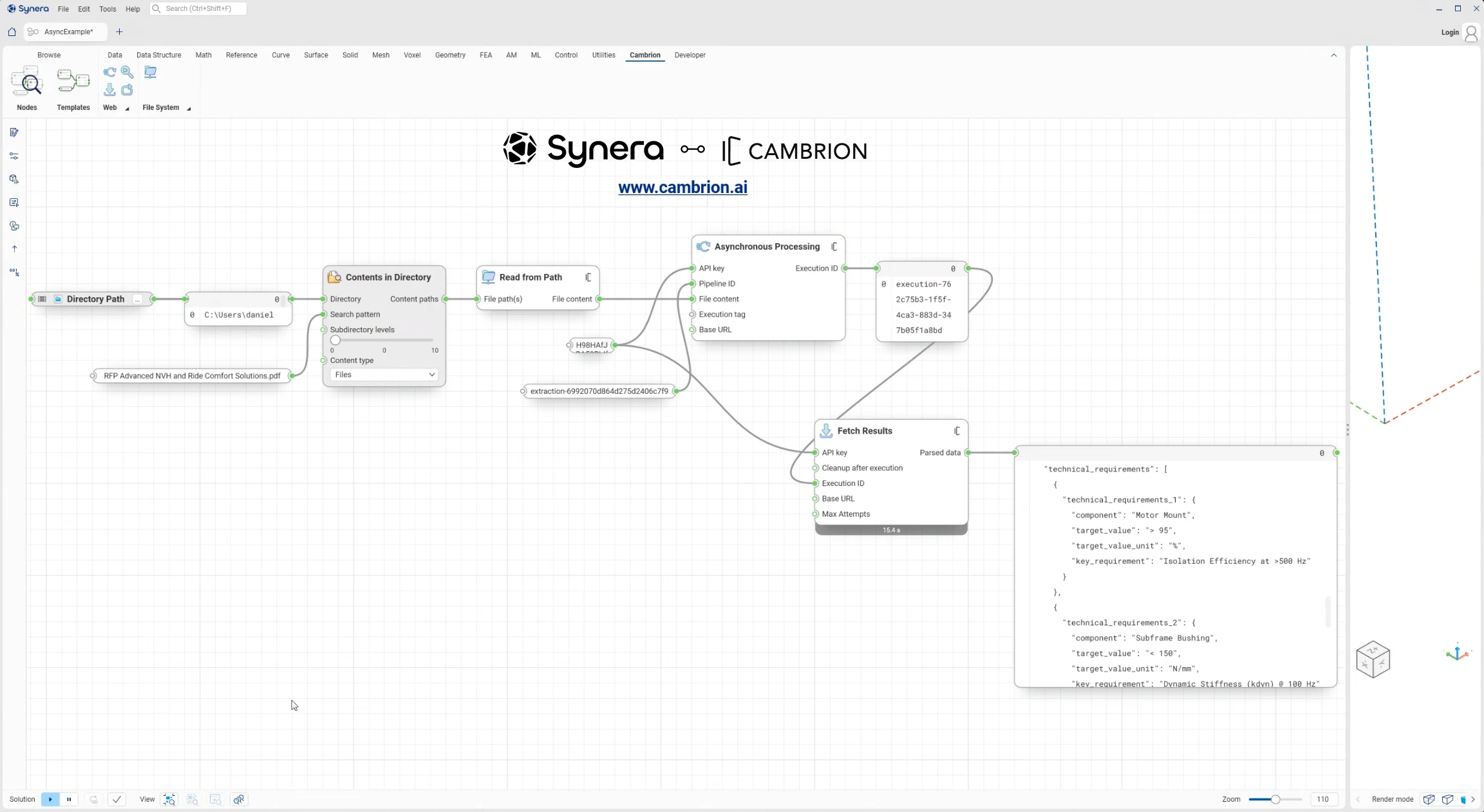
Task: Expand the File System group arrow
Action: coord(189,109)
